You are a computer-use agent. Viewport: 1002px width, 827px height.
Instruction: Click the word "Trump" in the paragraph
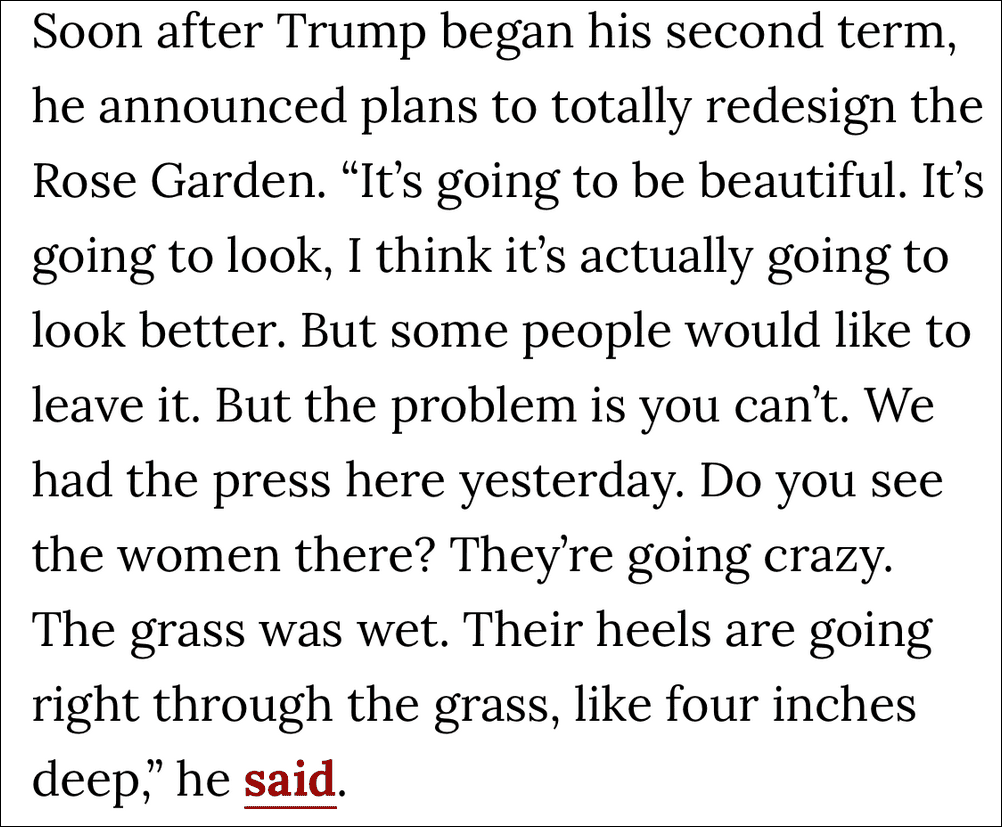[352, 33]
